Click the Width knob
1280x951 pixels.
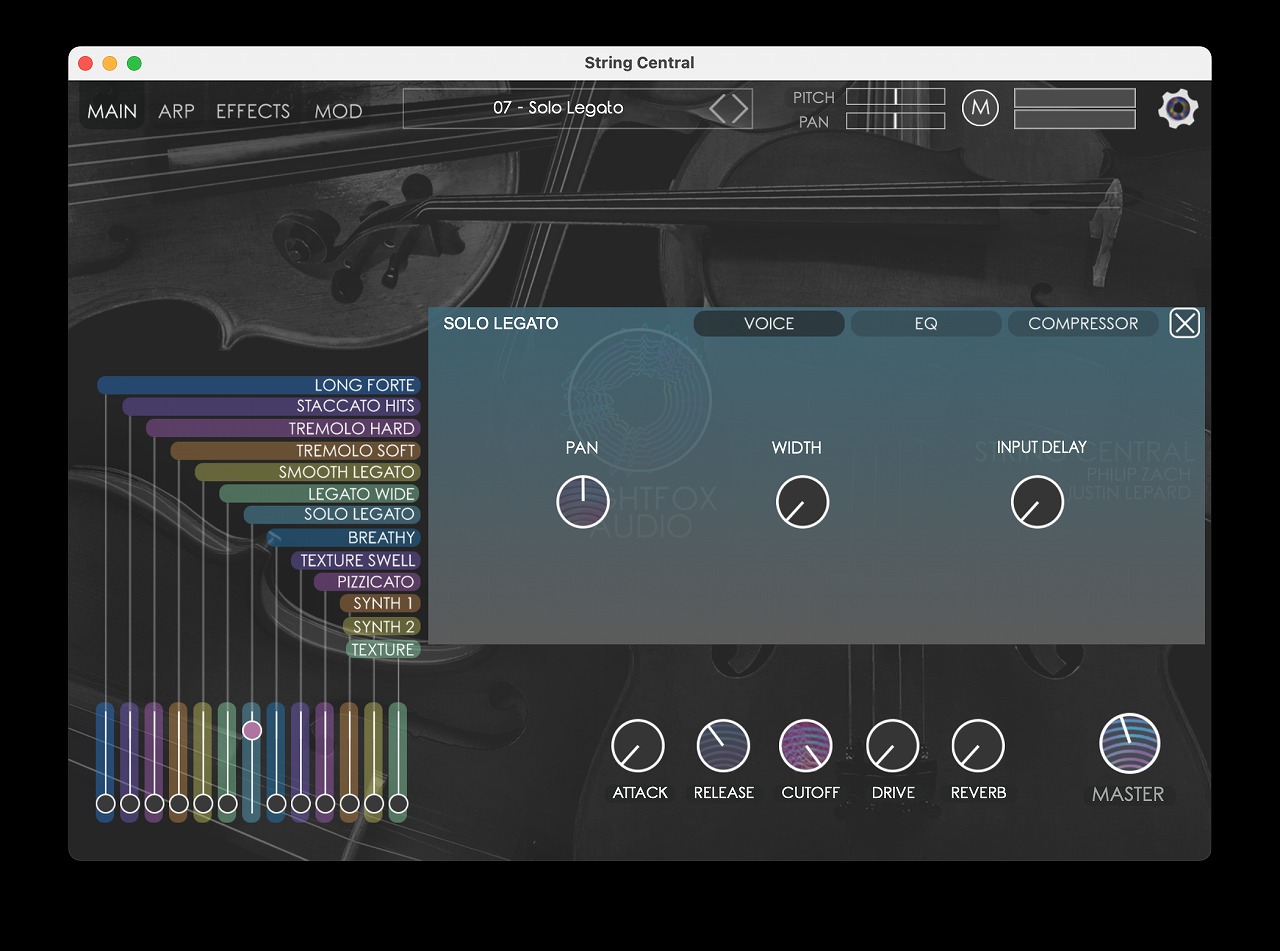(x=802, y=501)
